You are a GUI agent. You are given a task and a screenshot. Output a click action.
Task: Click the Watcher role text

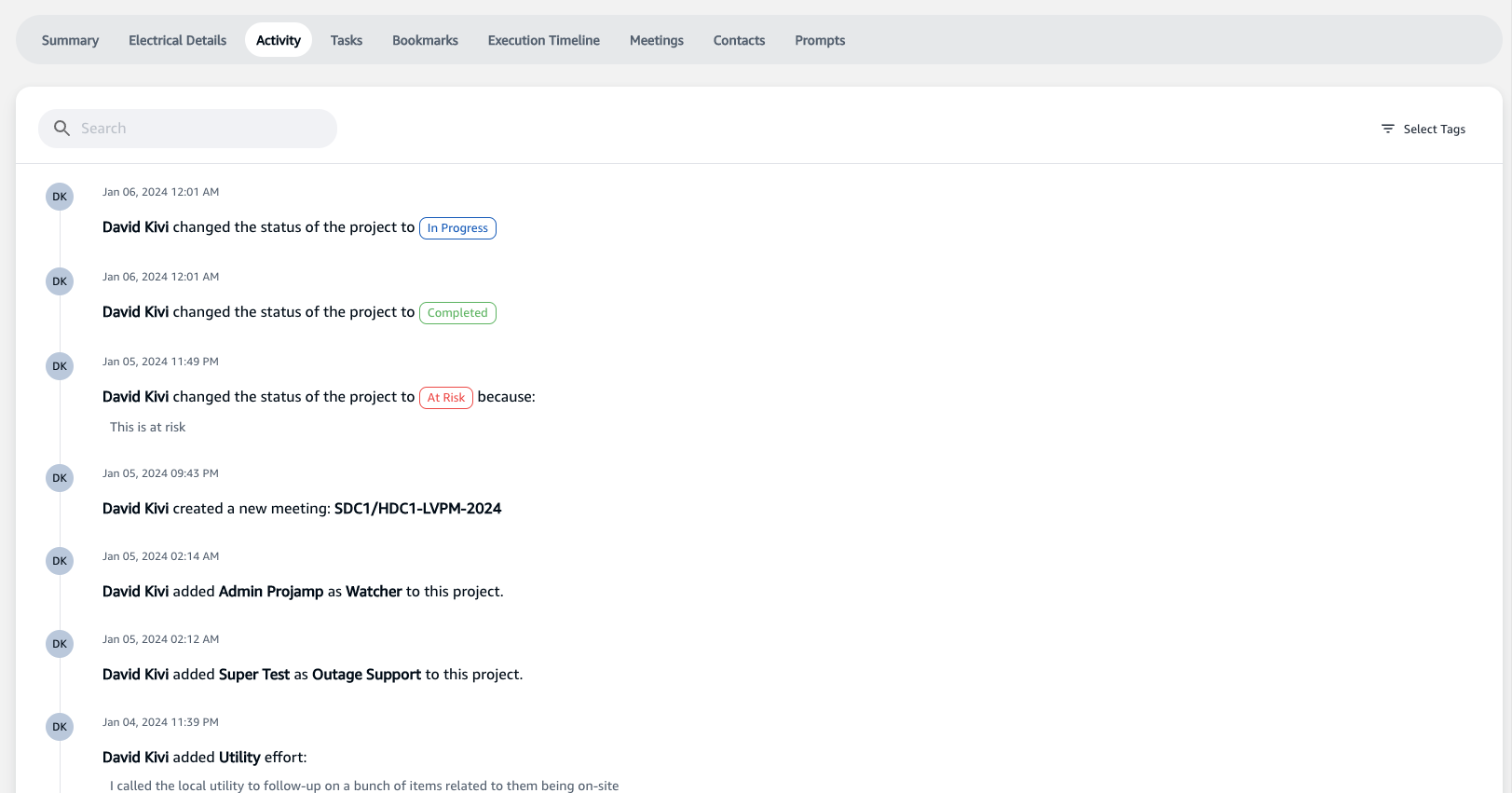click(x=374, y=592)
